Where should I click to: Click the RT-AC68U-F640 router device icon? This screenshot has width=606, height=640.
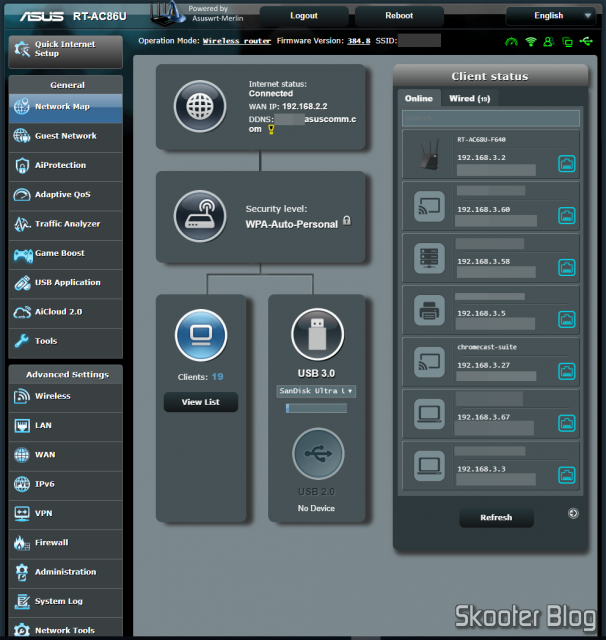point(429,154)
